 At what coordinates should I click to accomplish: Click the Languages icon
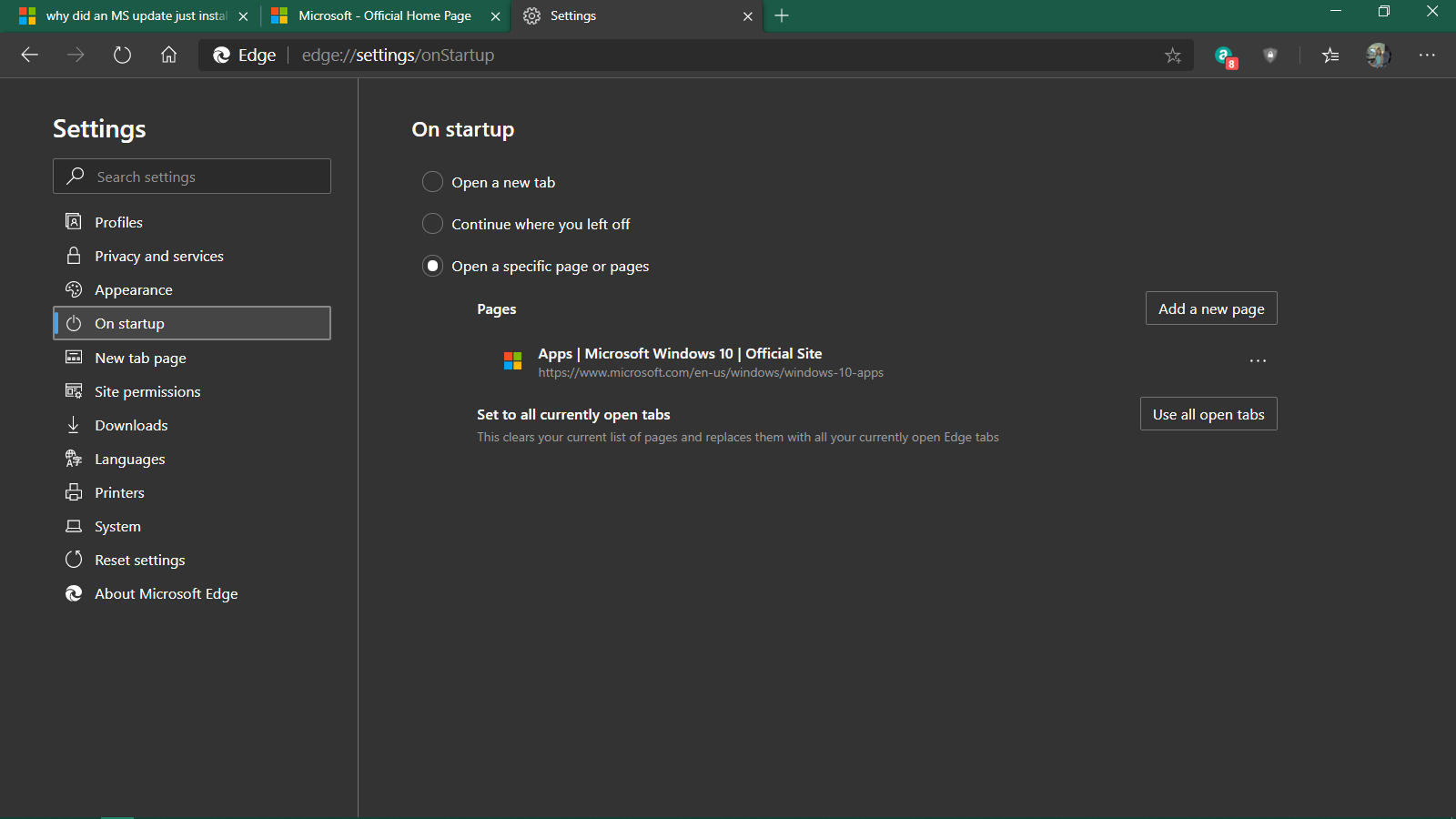74,459
